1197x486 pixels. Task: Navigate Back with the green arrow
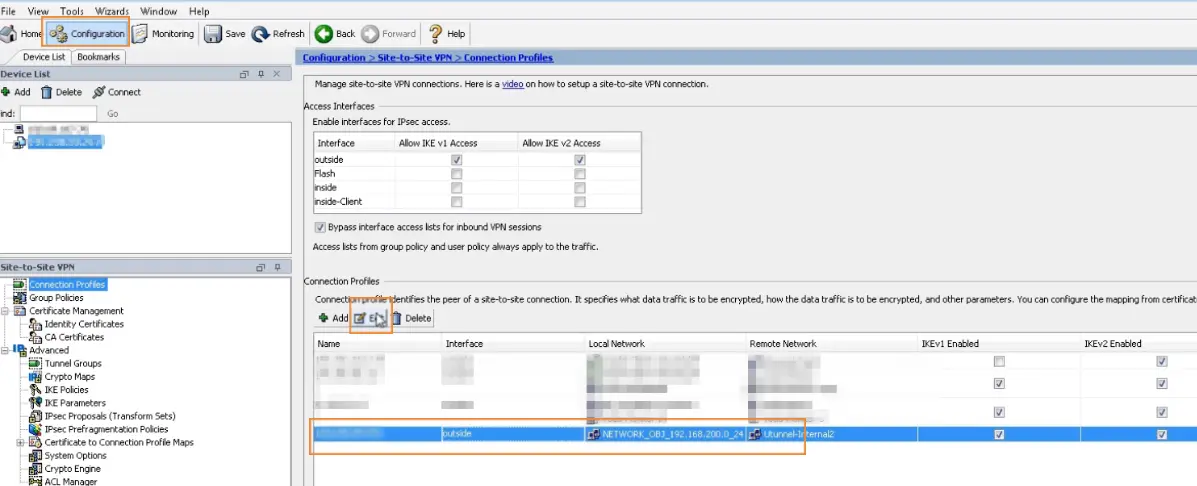tap(335, 34)
